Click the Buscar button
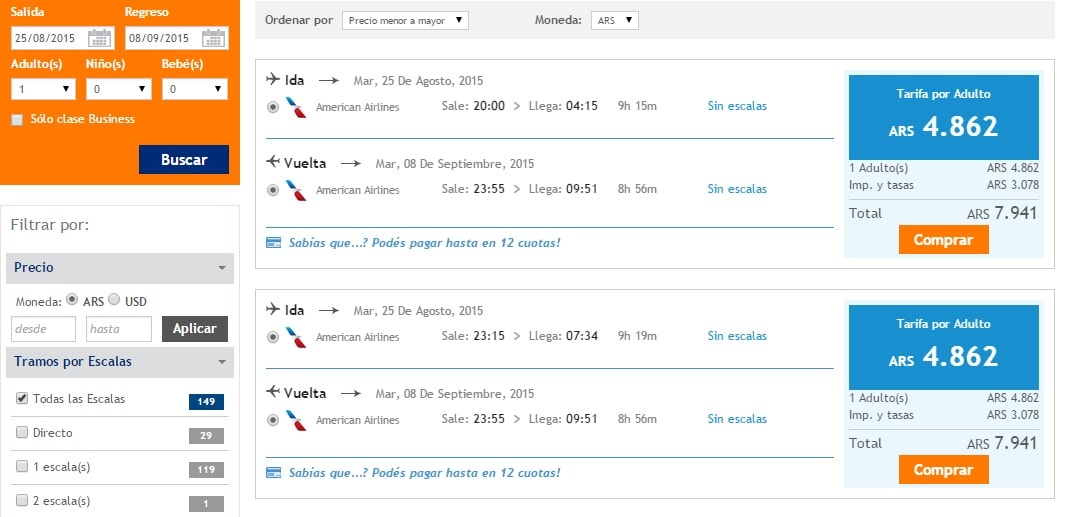1068x517 pixels. [x=184, y=159]
